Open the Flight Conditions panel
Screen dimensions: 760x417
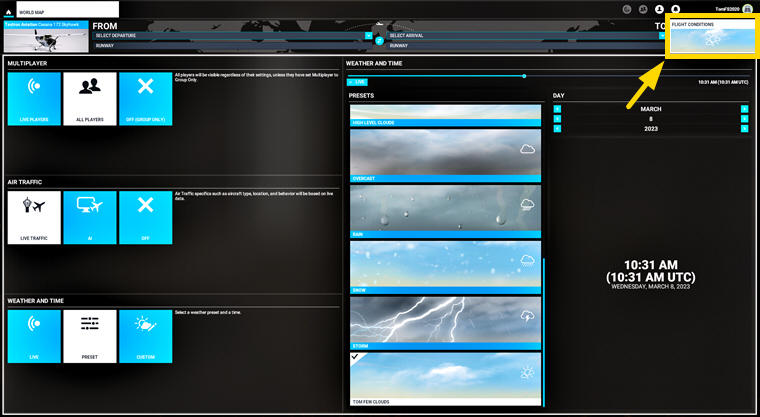pos(713,37)
